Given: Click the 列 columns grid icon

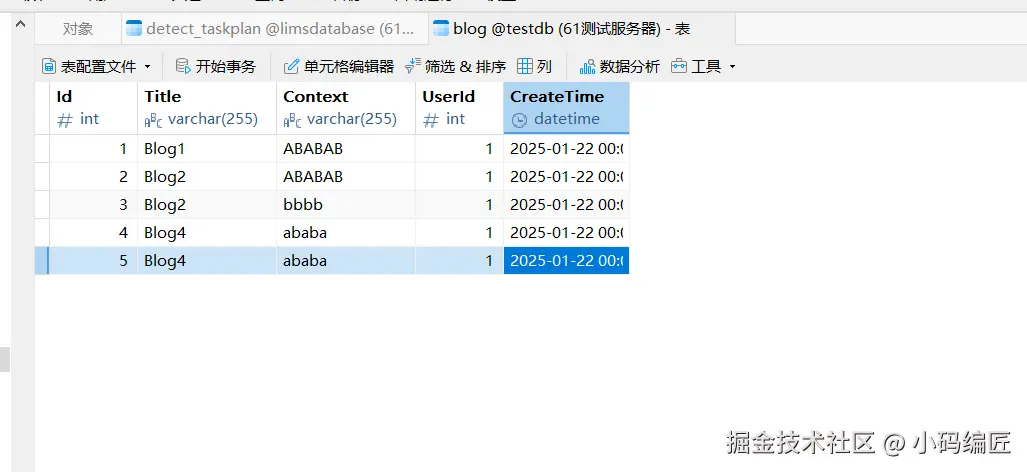Looking at the screenshot, I should (525, 67).
